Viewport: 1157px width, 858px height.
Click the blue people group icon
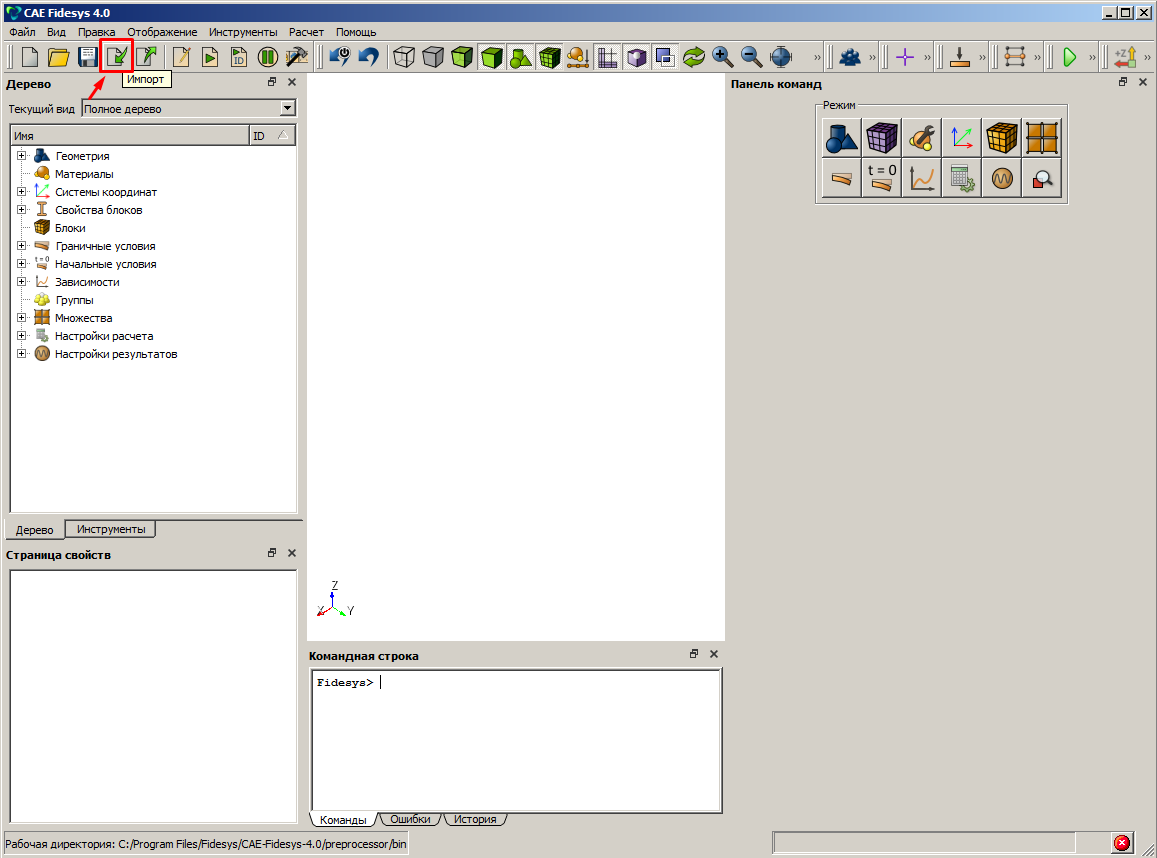point(850,57)
